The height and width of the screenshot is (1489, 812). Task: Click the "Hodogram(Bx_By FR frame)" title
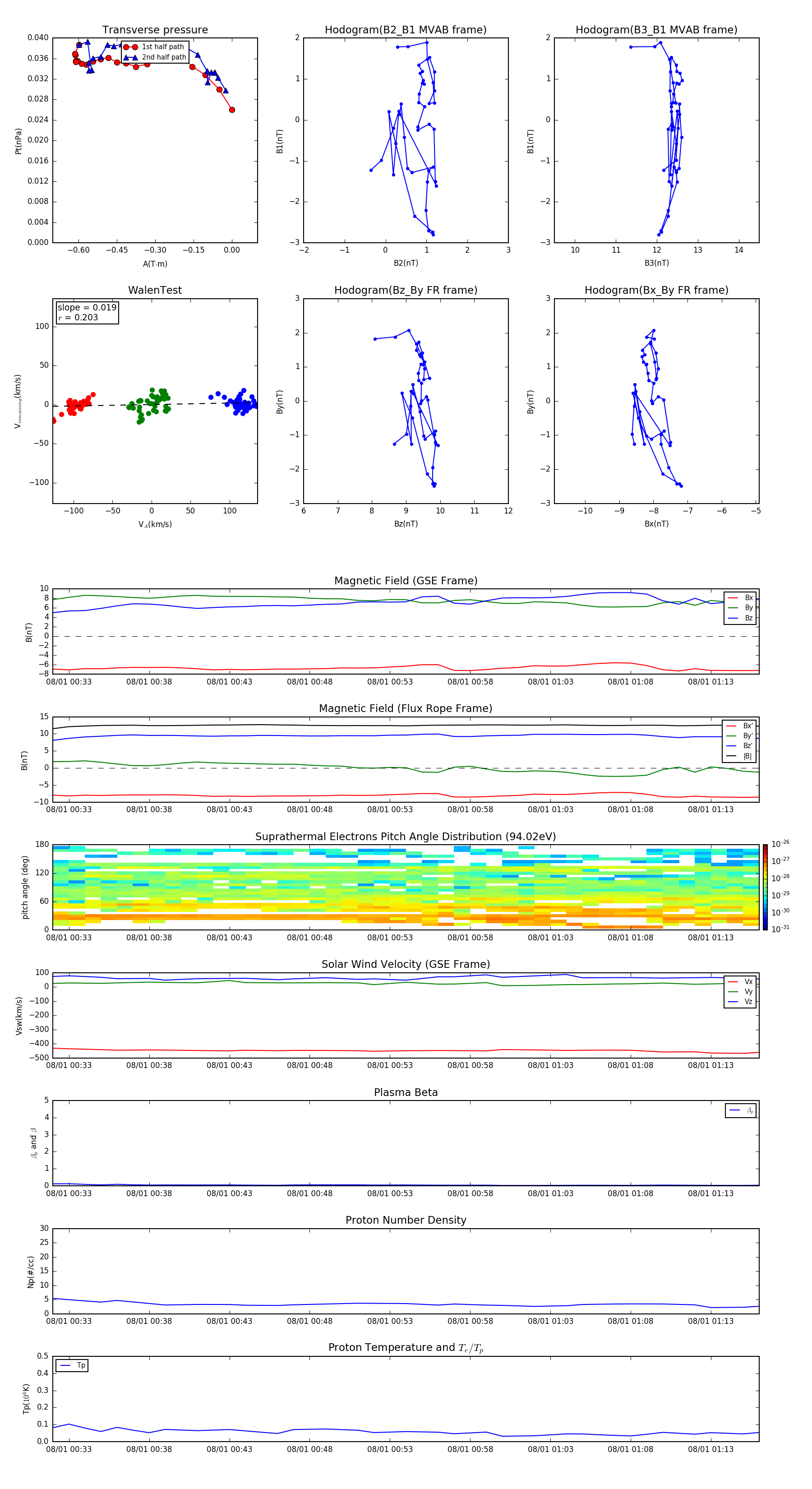(x=656, y=290)
